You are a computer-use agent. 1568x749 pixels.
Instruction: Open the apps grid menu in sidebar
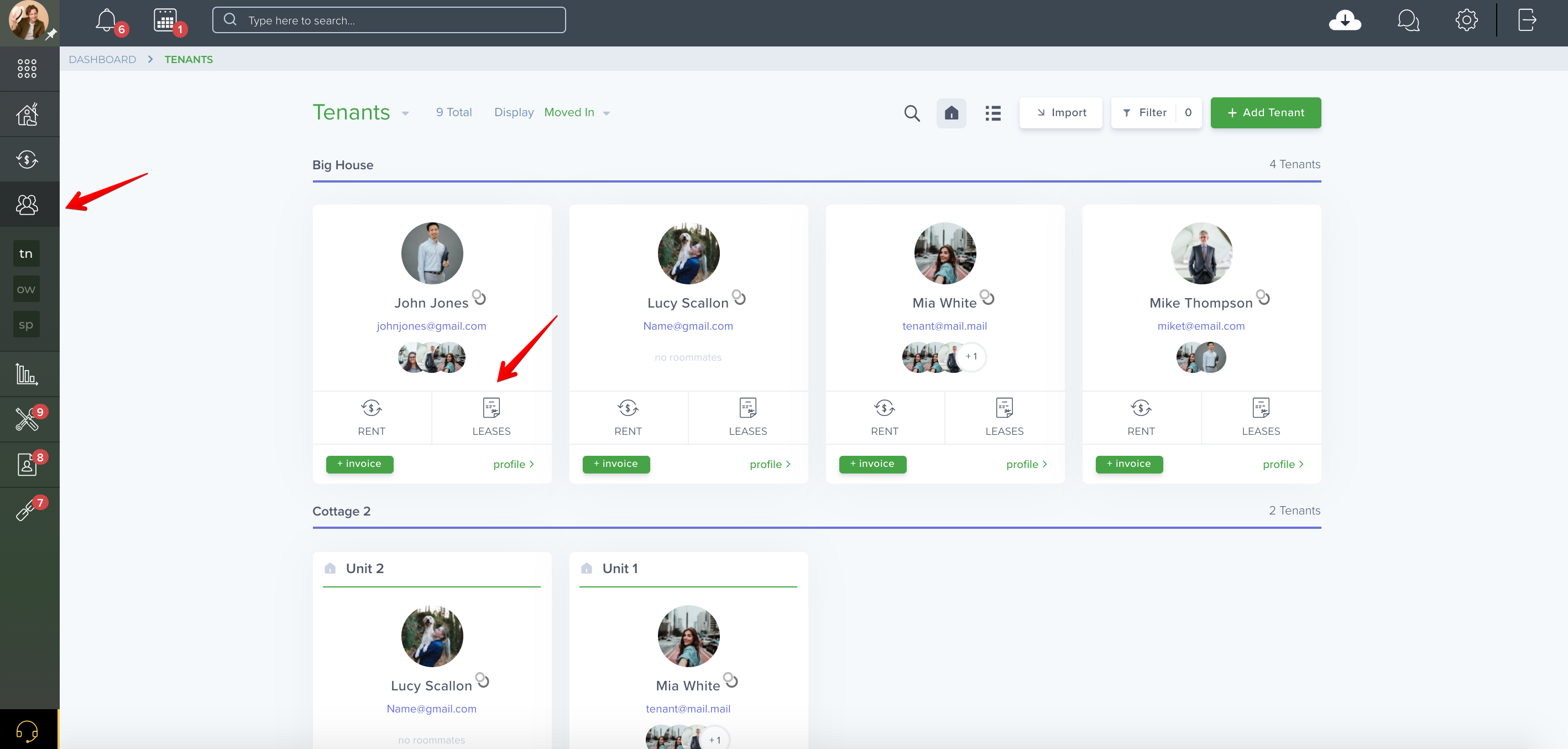pos(27,68)
